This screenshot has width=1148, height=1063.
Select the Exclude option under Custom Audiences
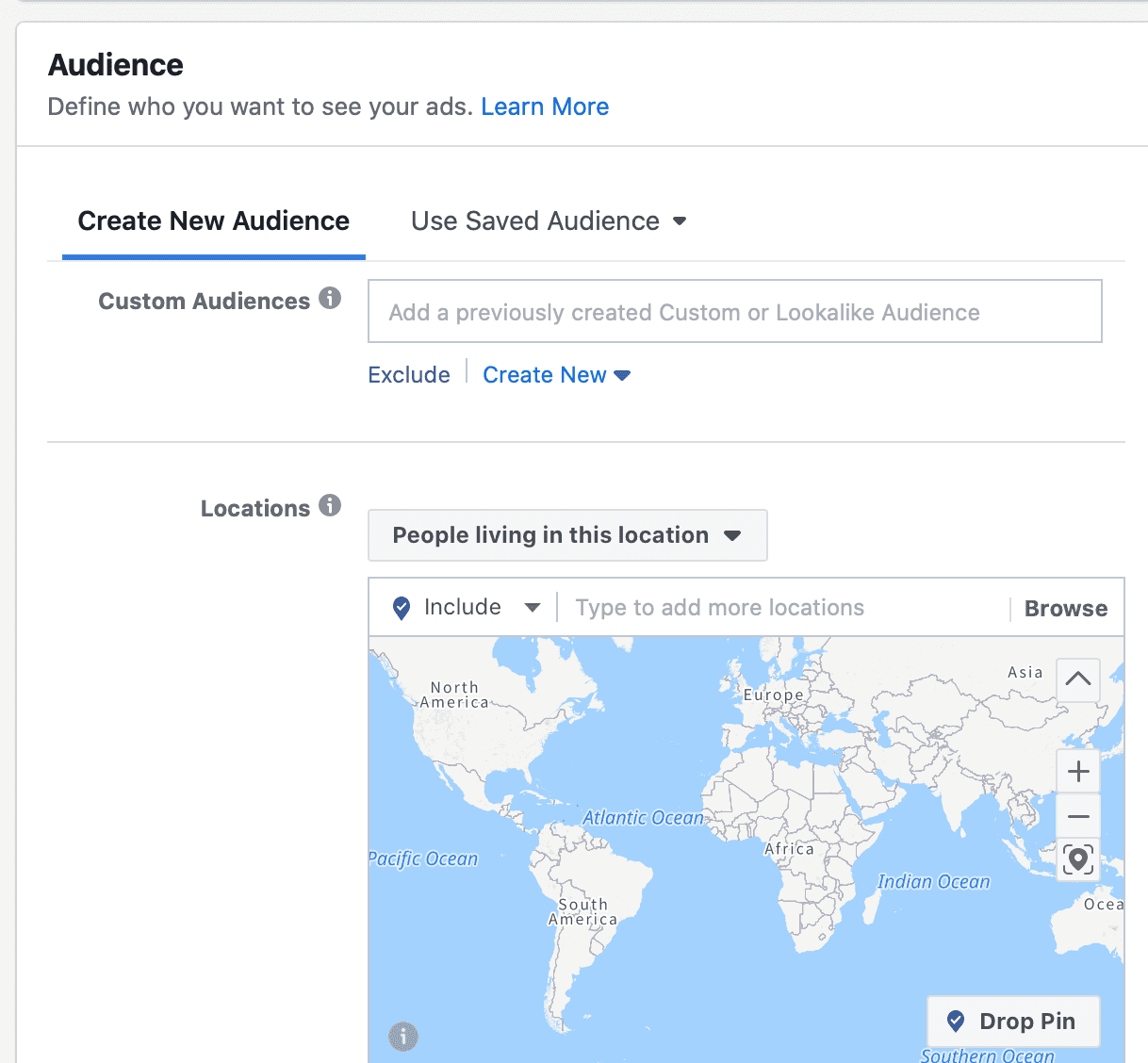click(408, 374)
